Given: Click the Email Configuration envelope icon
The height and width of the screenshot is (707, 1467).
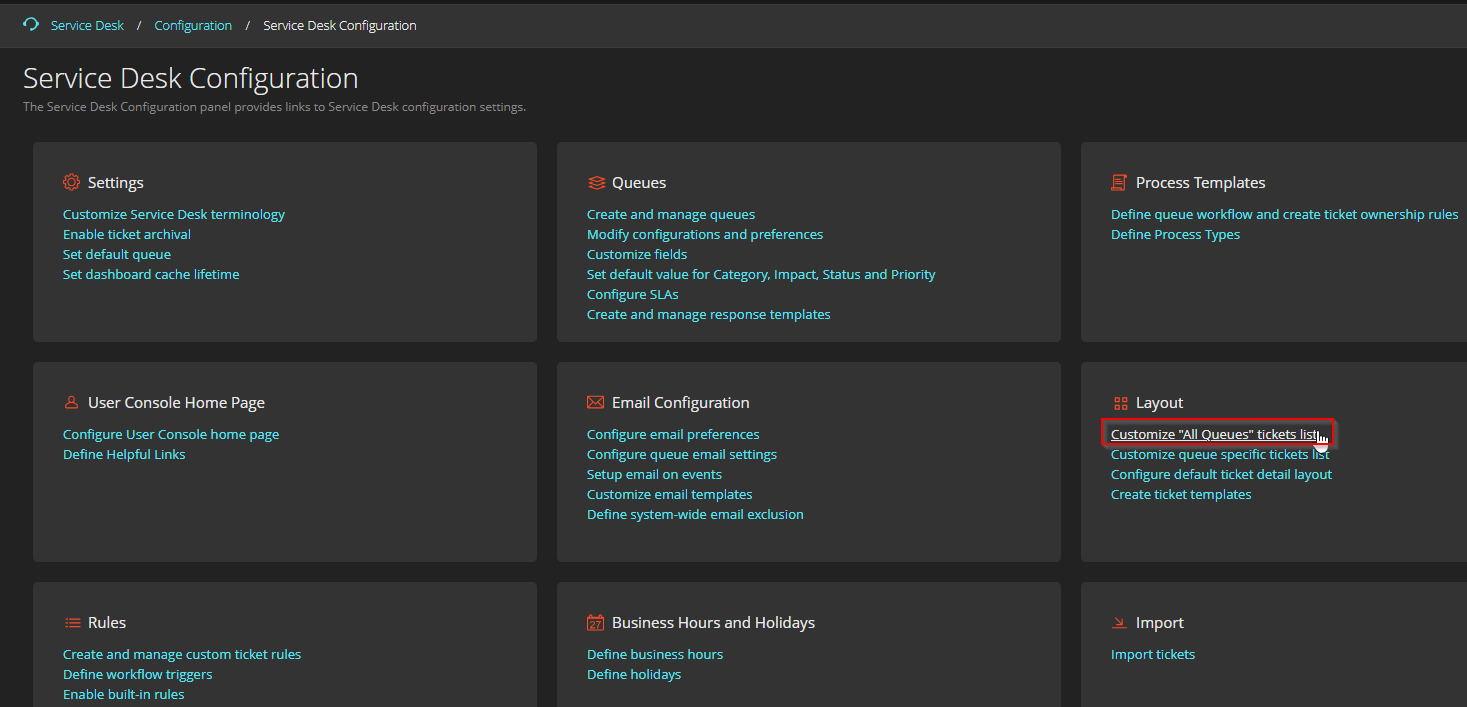Looking at the screenshot, I should coord(596,402).
